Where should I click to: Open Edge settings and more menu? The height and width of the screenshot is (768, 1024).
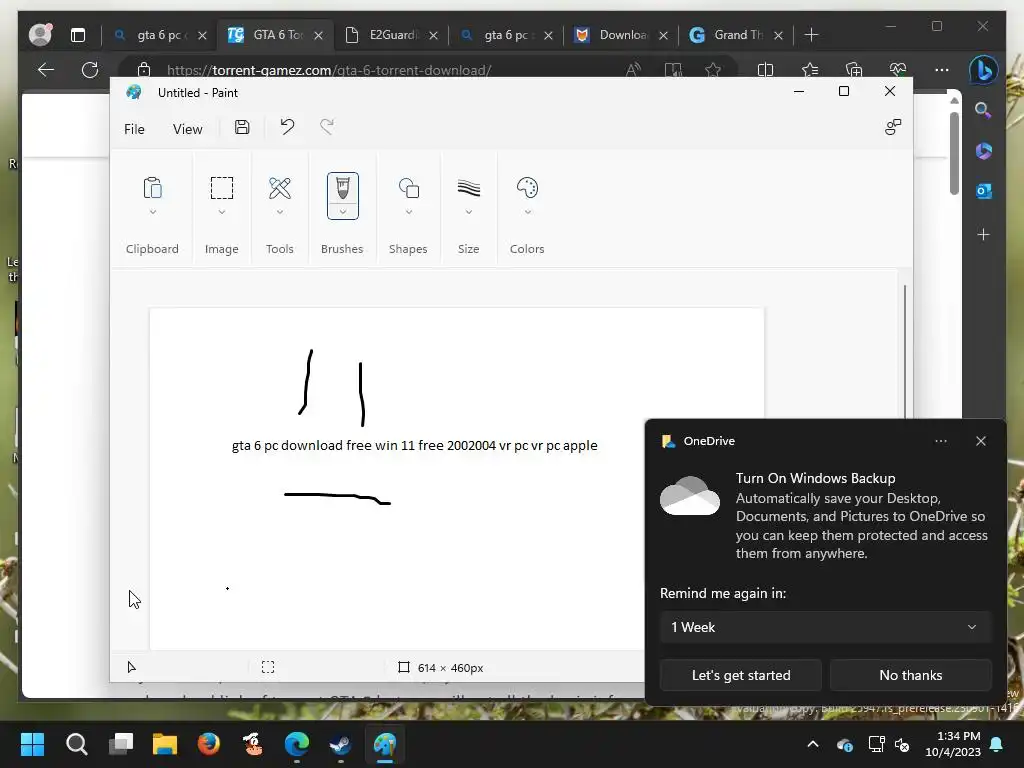(x=942, y=70)
